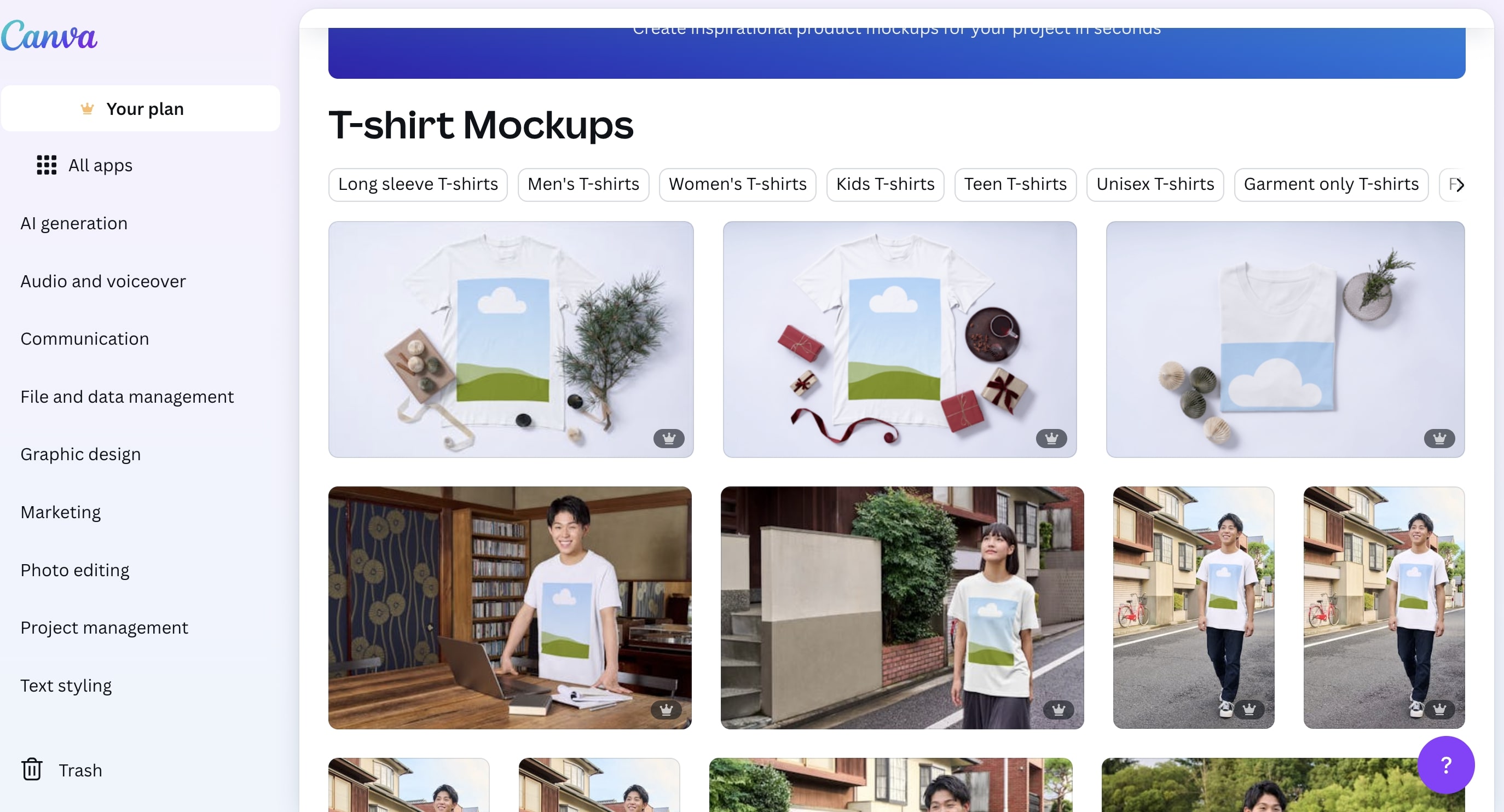The width and height of the screenshot is (1504, 812).
Task: Open AI generation category in sidebar
Action: pyautogui.click(x=74, y=224)
